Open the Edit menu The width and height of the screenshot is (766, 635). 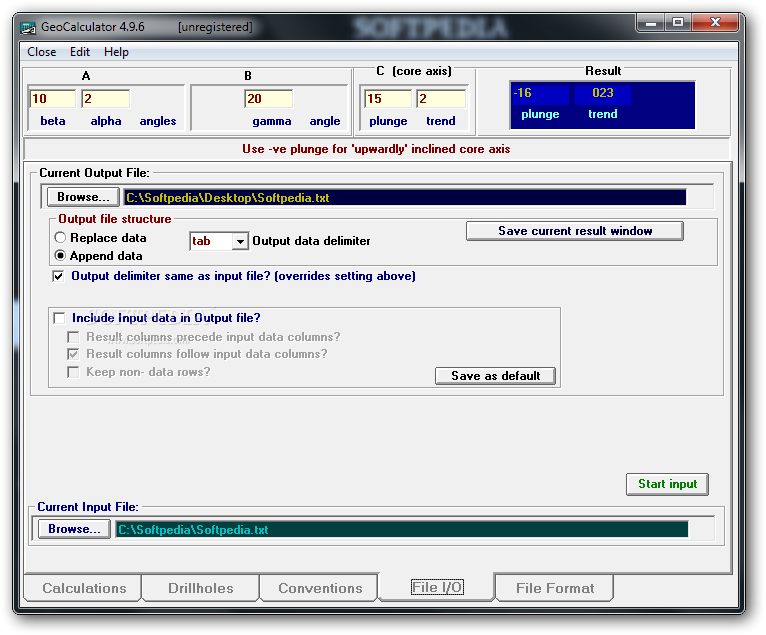(x=80, y=52)
